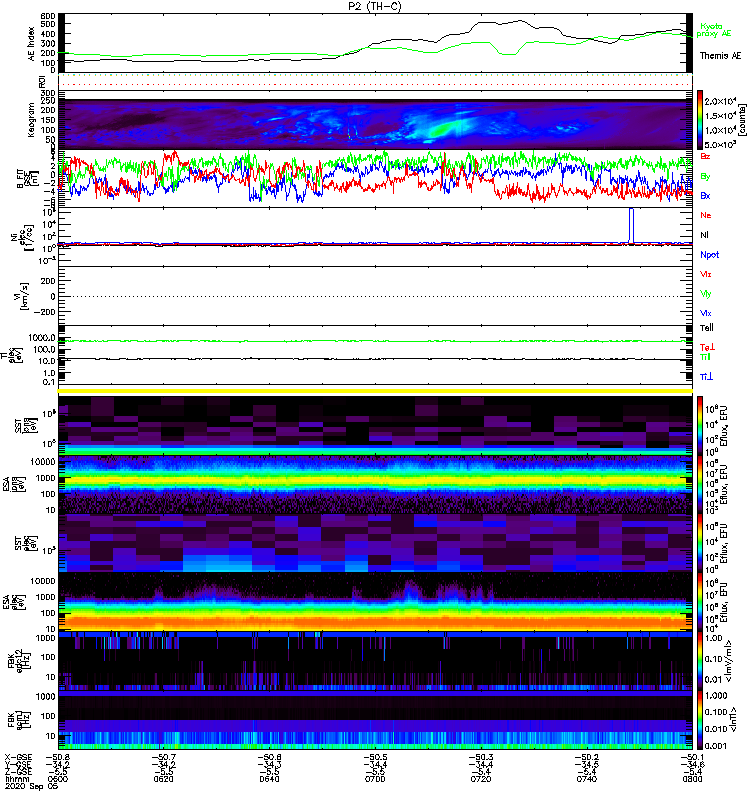Click the blue Npot legend label
Image resolution: width=750 pixels, height=800 pixels.
[x=709, y=255]
